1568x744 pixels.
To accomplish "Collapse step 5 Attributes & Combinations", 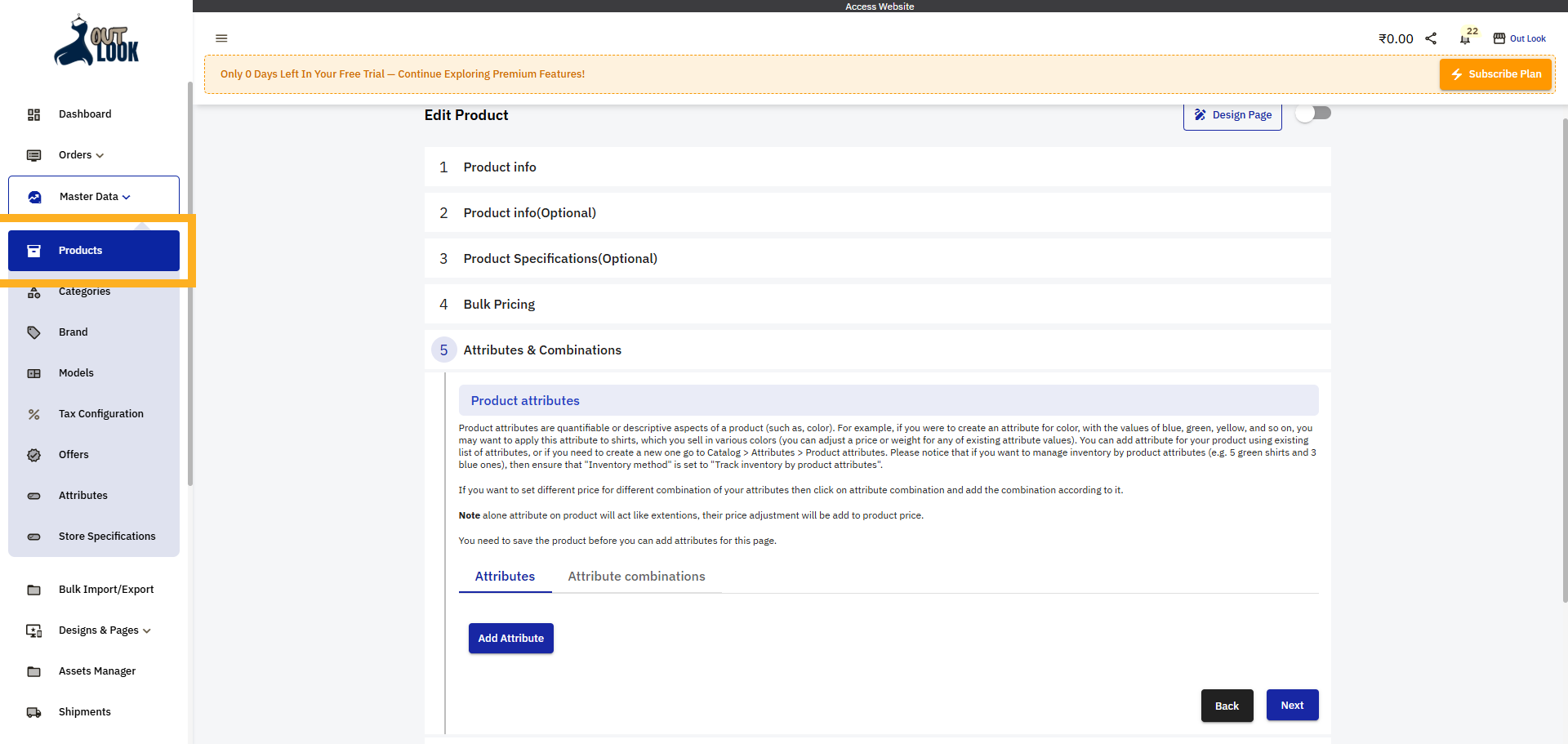I will (877, 350).
